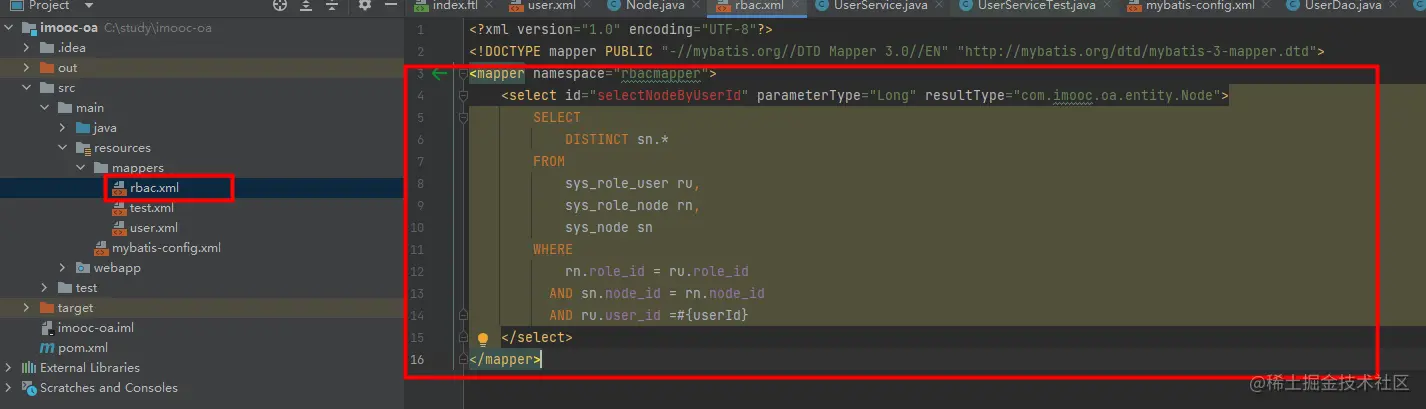The width and height of the screenshot is (1426, 409).
Task: Close the mybatis-config.xml editor tab
Action: tap(1265, 5)
